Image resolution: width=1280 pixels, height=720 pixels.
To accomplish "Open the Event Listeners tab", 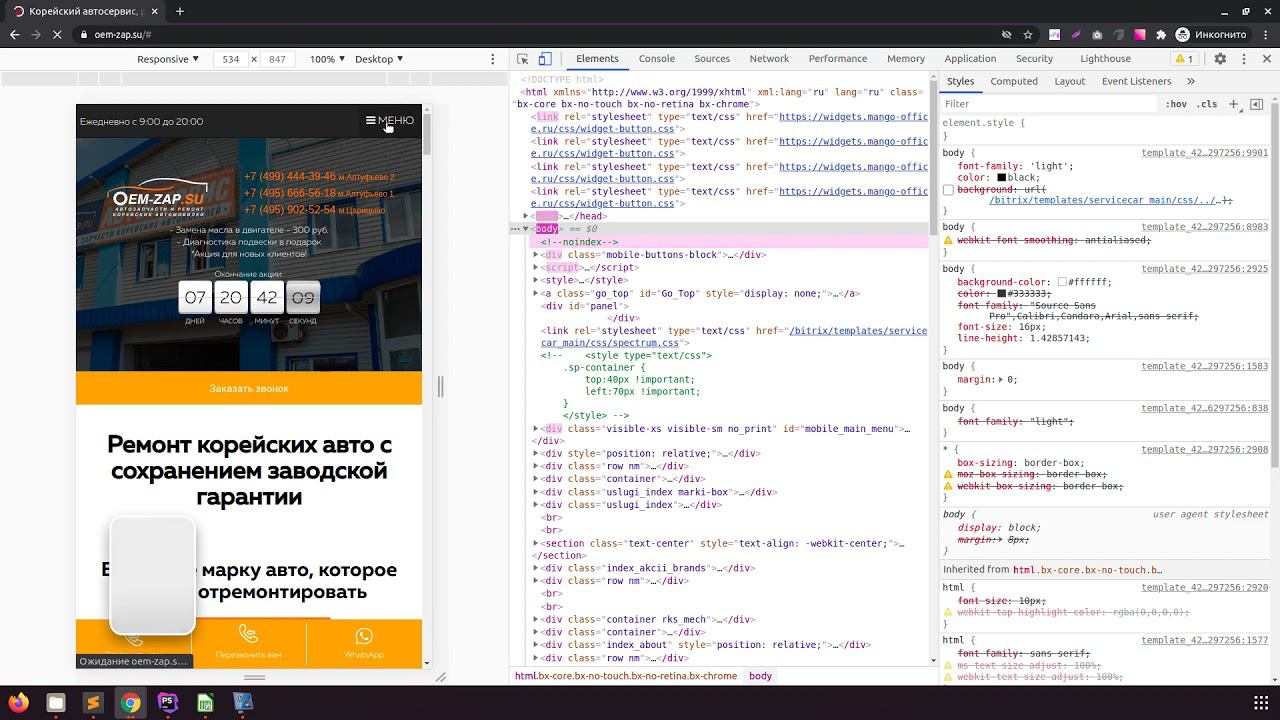I will pyautogui.click(x=1136, y=81).
